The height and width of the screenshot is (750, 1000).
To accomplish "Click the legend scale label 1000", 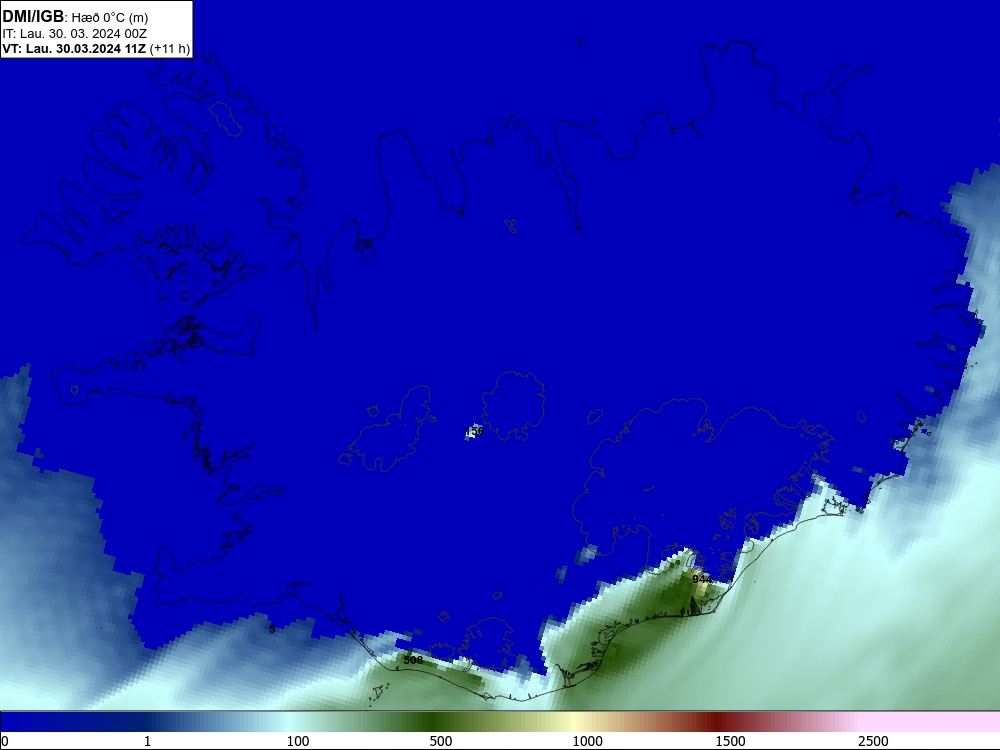I will coord(587,741).
